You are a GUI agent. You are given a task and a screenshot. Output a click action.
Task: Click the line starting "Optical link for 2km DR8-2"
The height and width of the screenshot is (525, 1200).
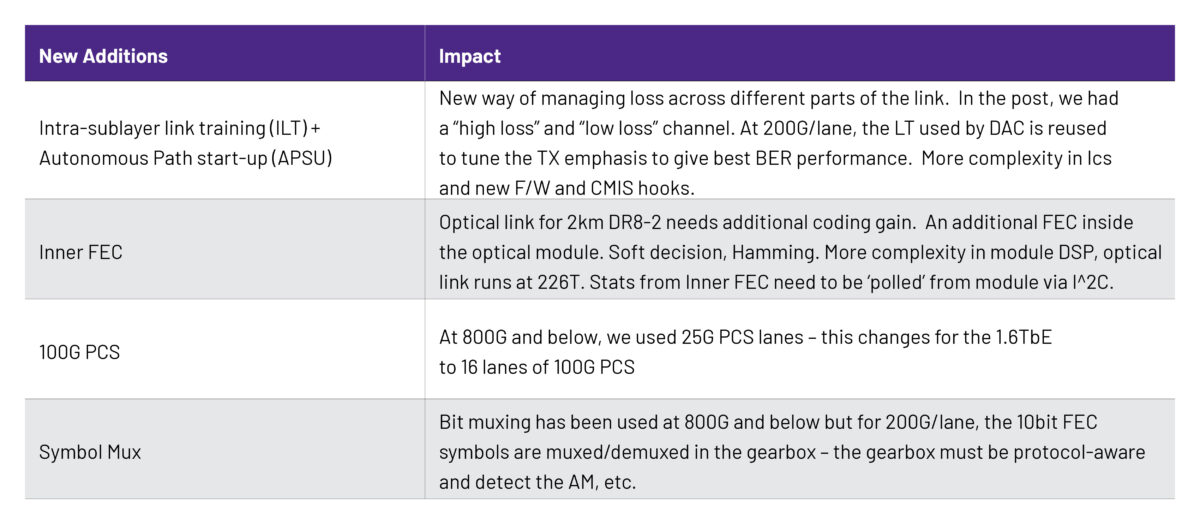[x=786, y=222]
